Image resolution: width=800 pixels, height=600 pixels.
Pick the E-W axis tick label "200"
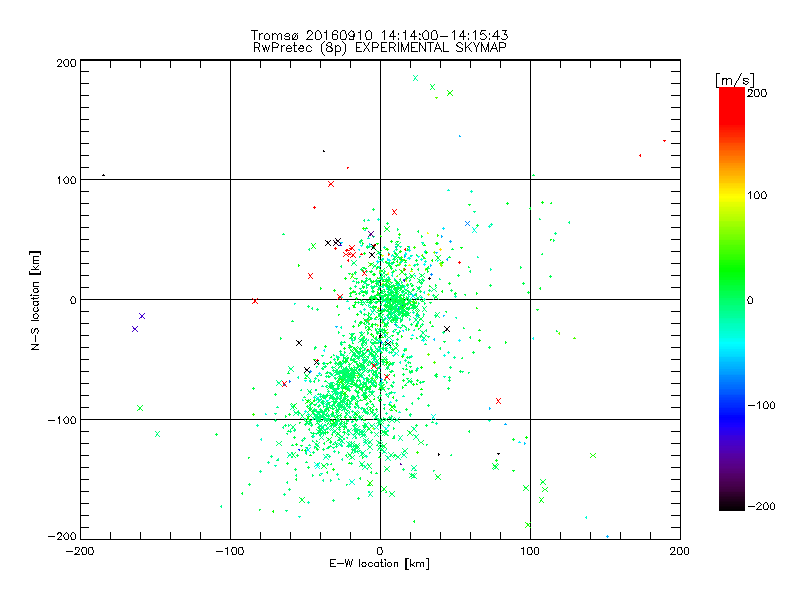(x=680, y=551)
